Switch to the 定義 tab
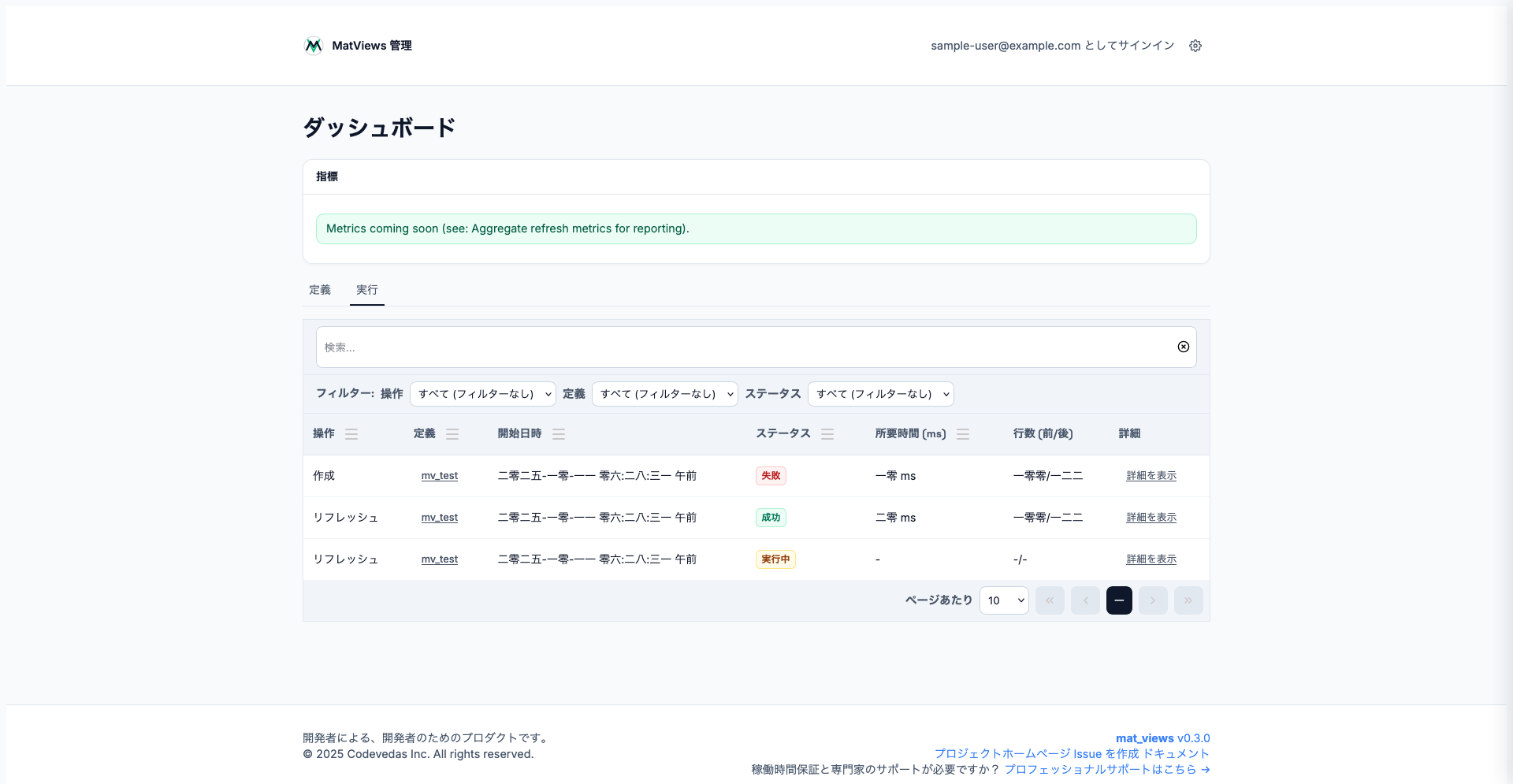Viewport: 1513px width, 784px height. (320, 290)
